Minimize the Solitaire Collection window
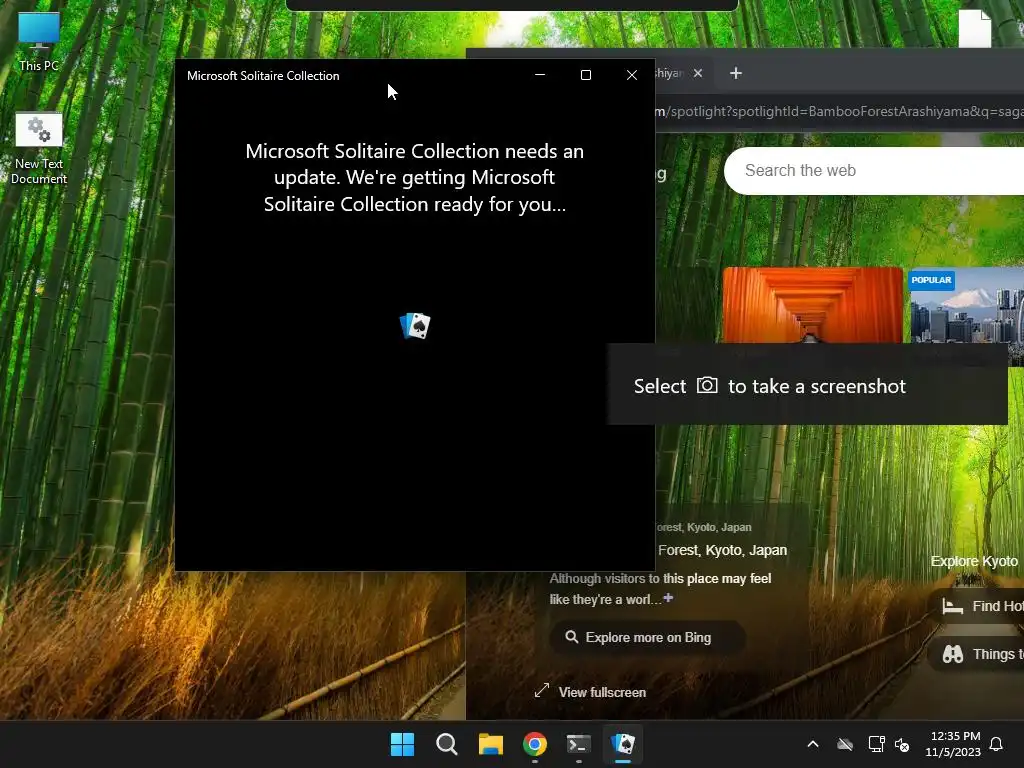This screenshot has width=1024, height=768. pos(540,75)
